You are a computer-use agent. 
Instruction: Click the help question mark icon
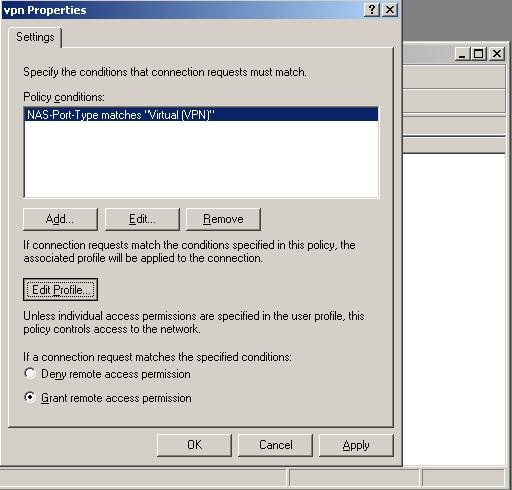372,10
